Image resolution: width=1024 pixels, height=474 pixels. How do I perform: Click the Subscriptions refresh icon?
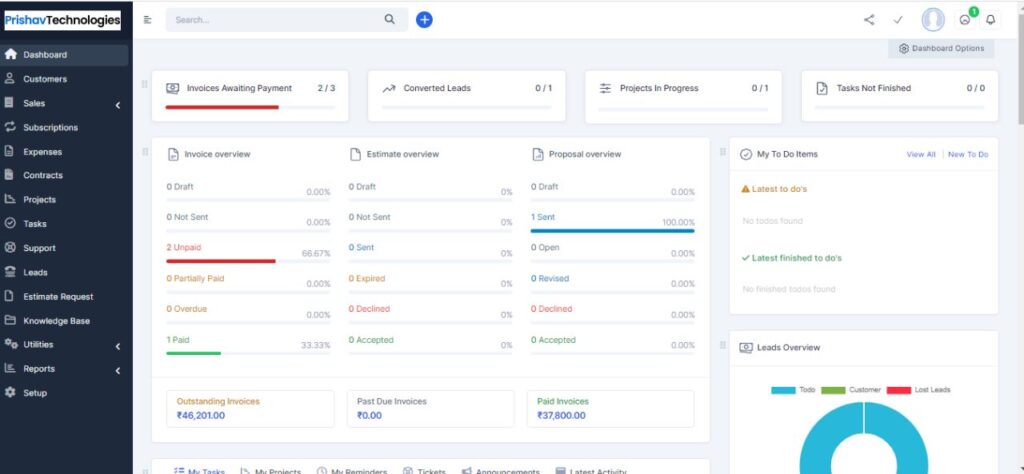pos(10,127)
